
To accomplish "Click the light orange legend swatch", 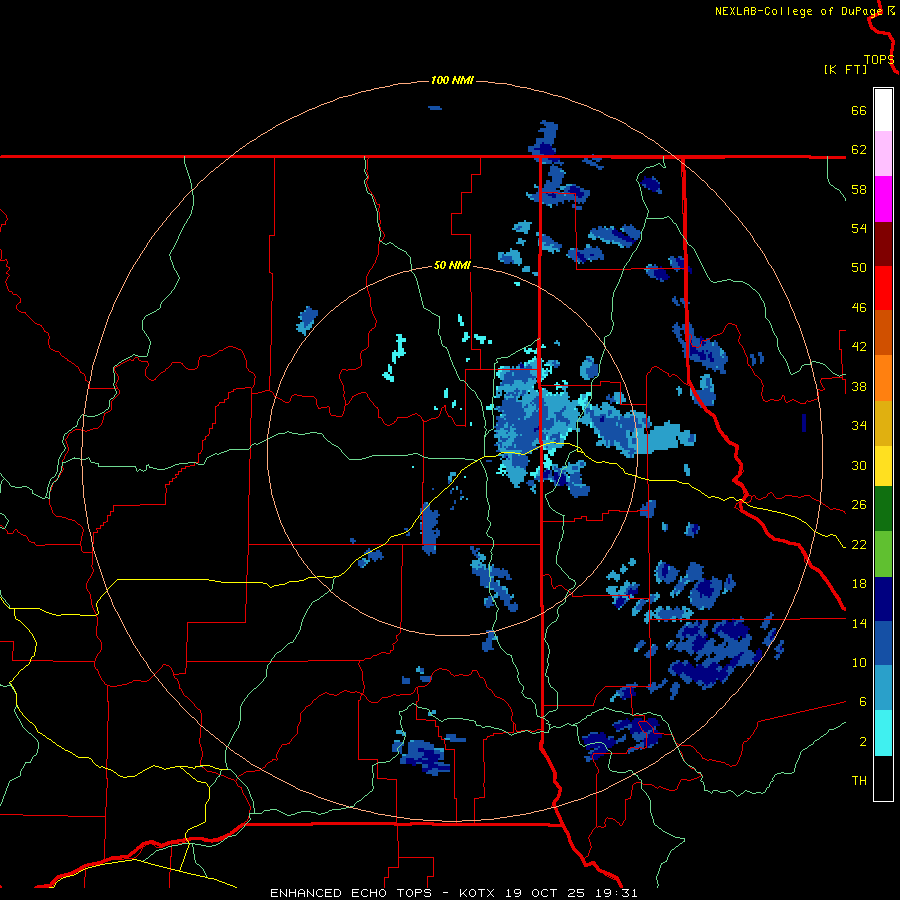I will coord(883,378).
